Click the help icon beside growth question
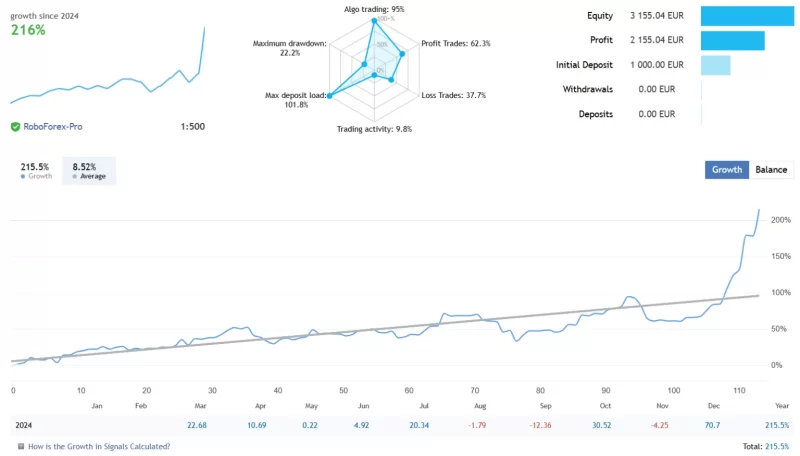Image resolution: width=800 pixels, height=456 pixels. pos(20,446)
